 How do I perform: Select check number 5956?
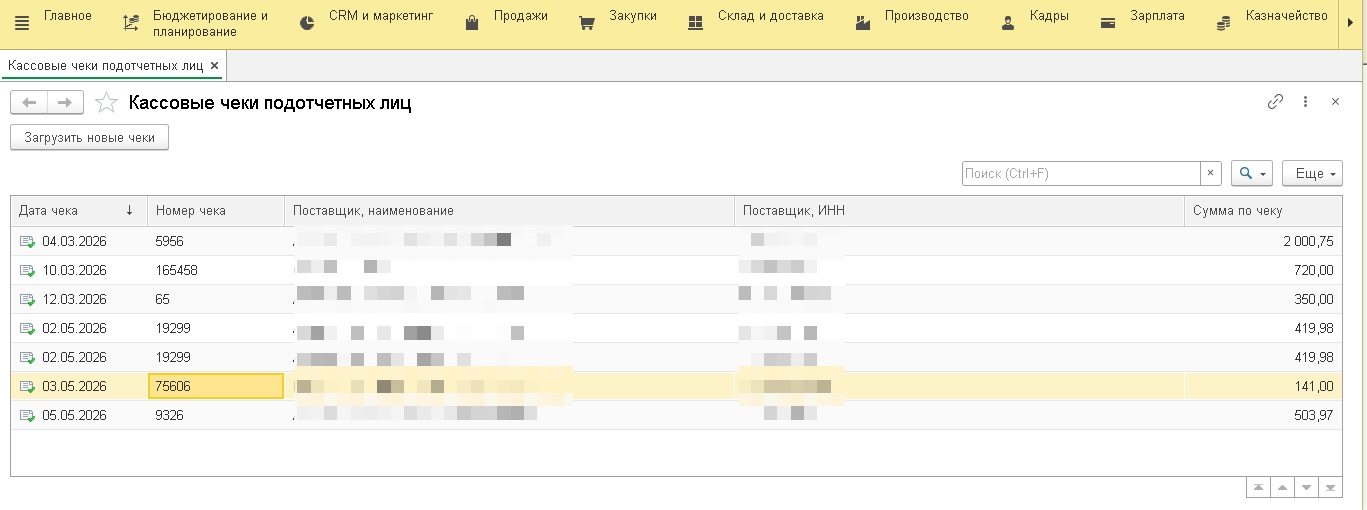pos(170,241)
